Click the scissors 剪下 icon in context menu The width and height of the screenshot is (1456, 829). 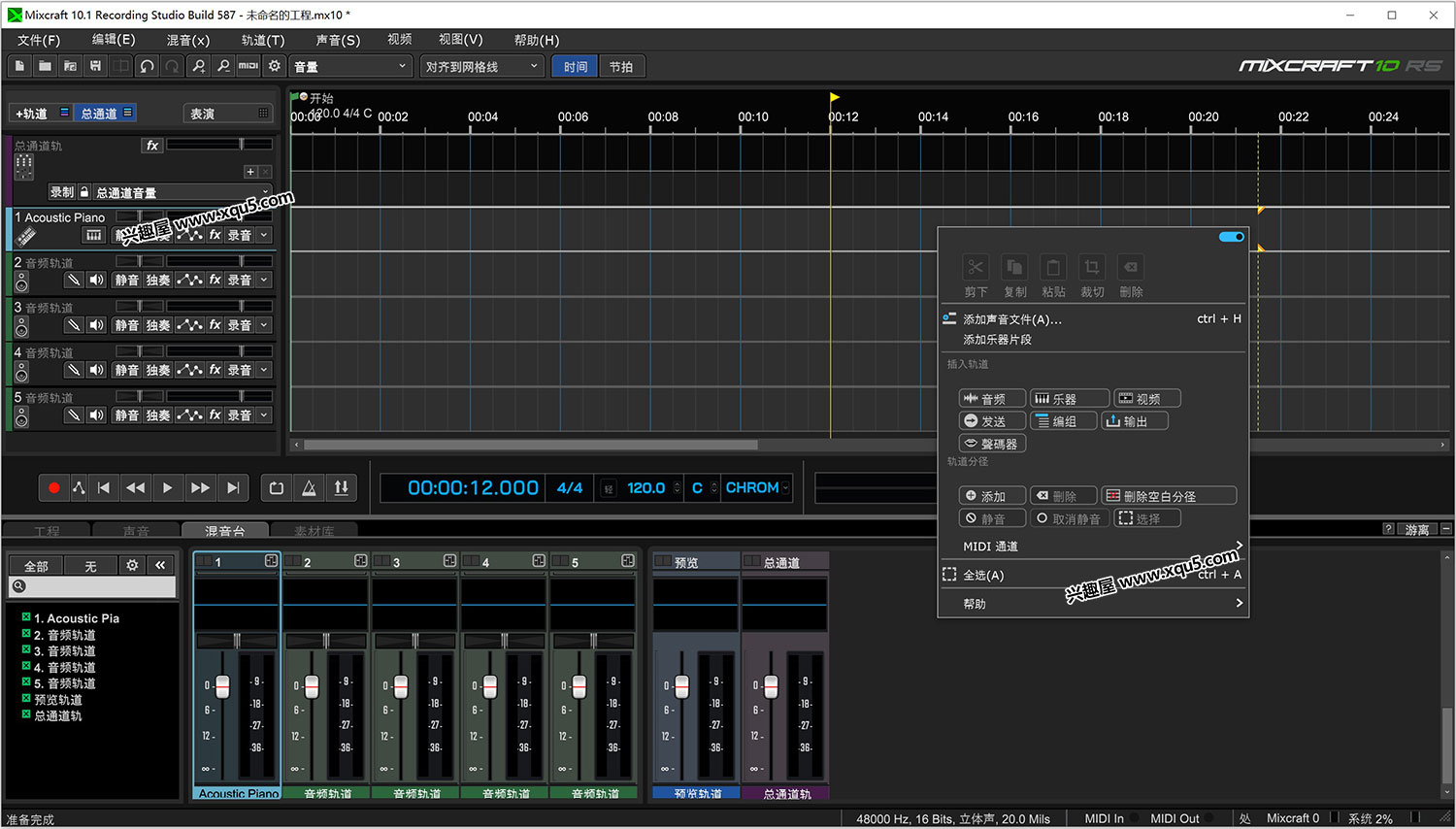(x=976, y=267)
